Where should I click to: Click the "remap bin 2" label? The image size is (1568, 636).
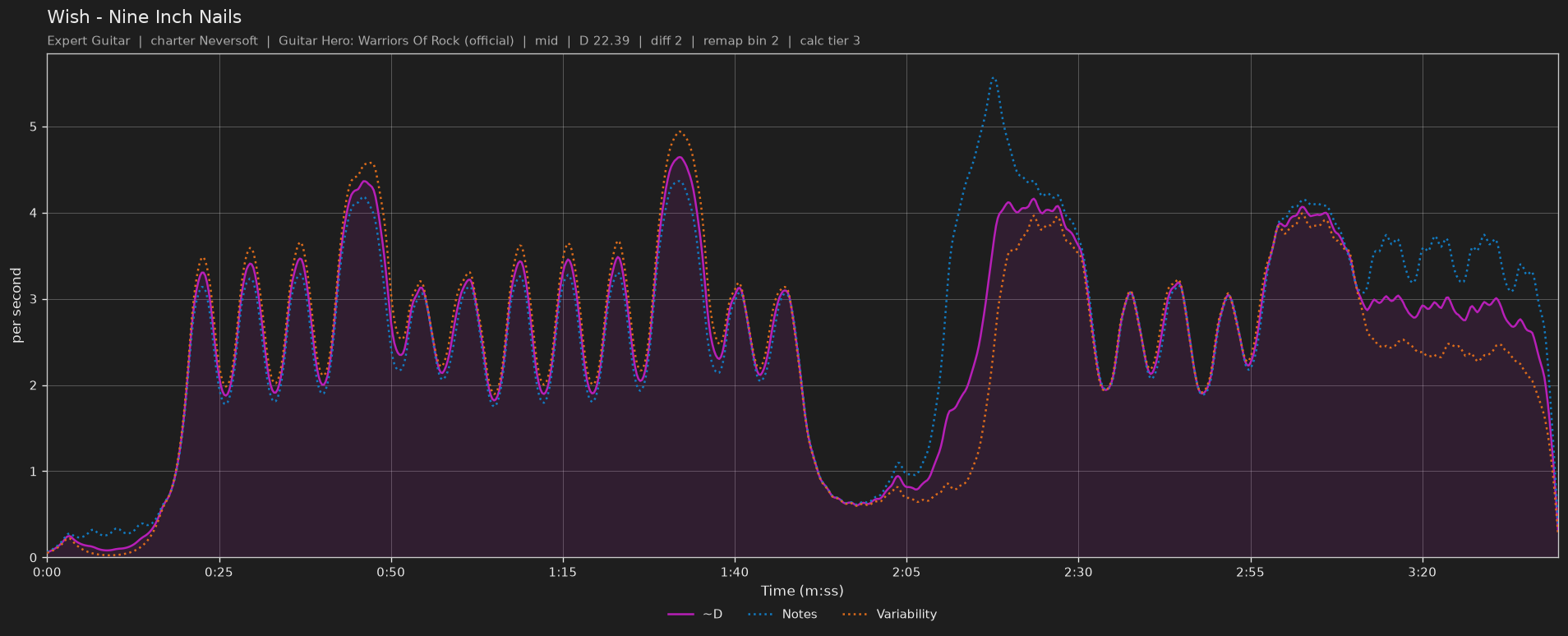coord(741,41)
